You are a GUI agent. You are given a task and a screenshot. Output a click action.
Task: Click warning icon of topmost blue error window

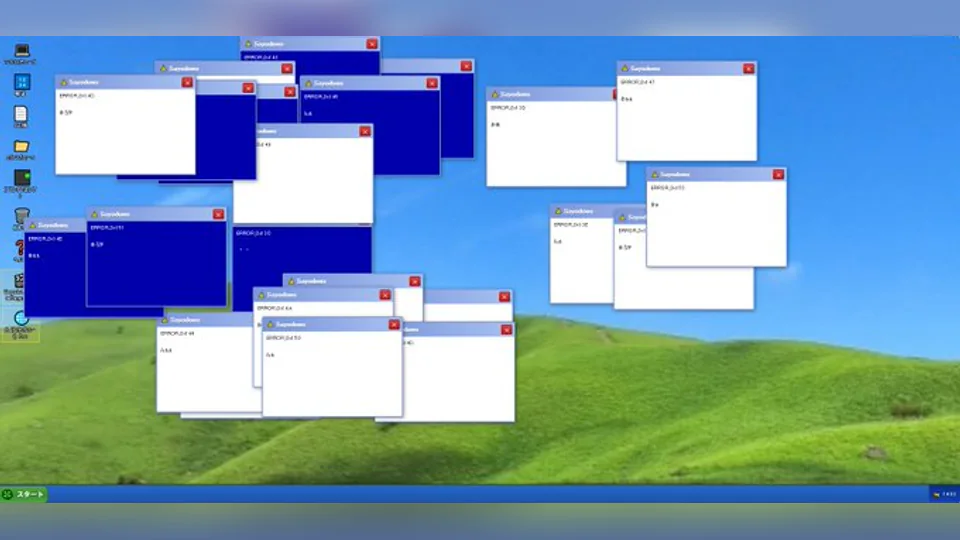tap(248, 44)
